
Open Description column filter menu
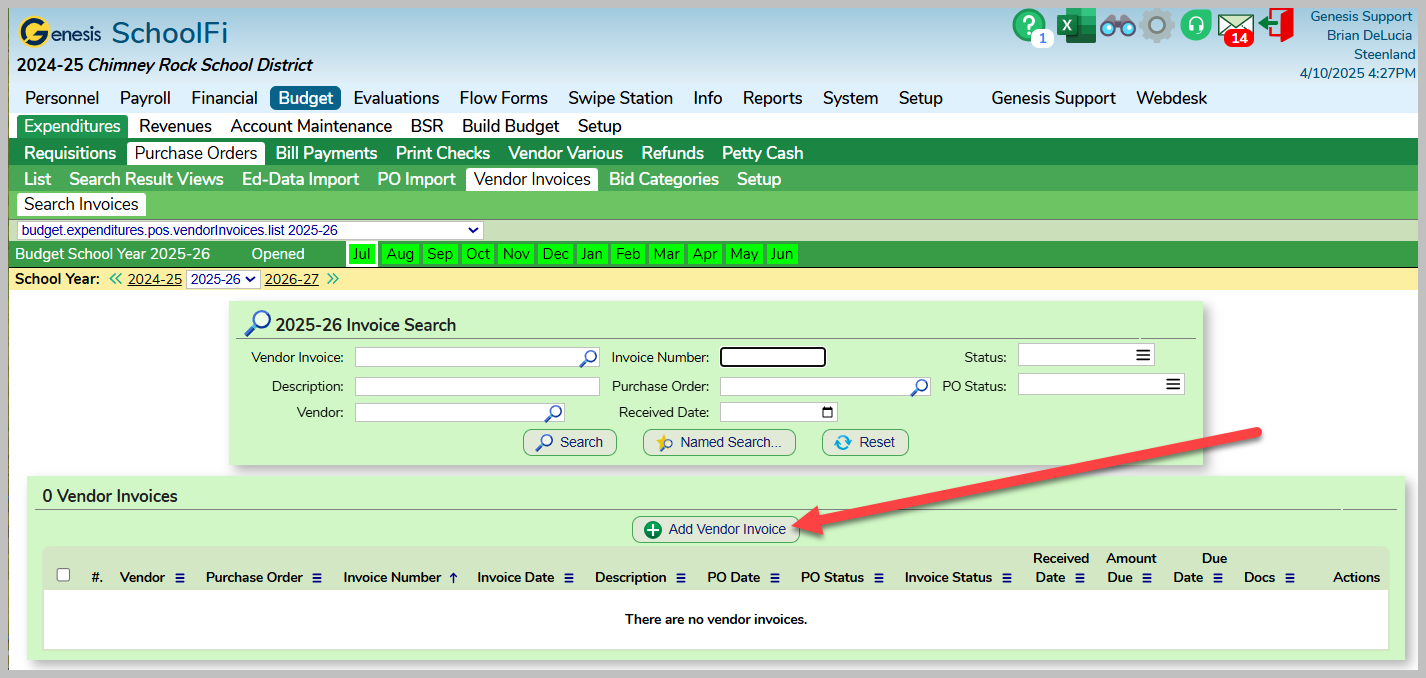point(681,578)
